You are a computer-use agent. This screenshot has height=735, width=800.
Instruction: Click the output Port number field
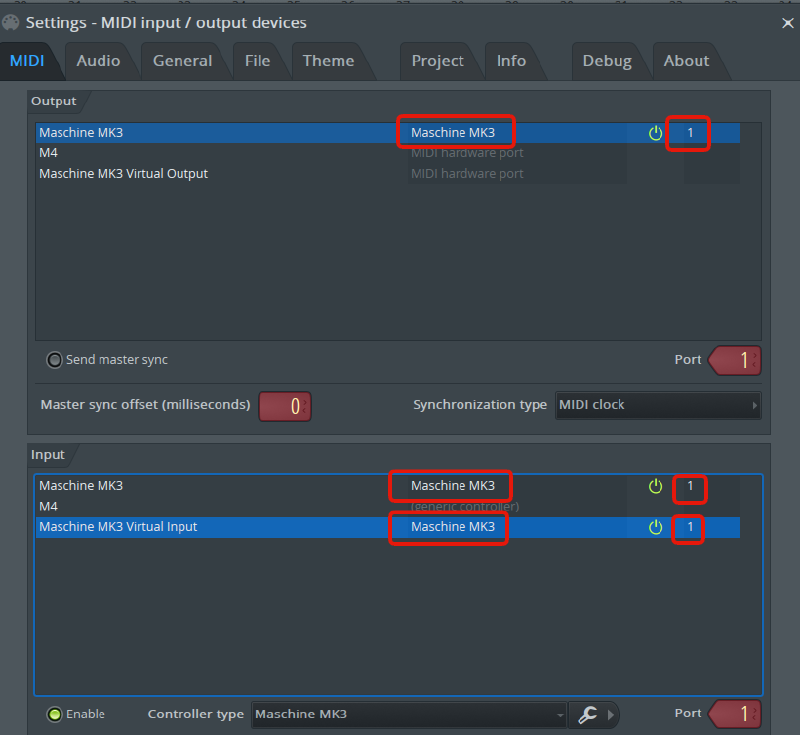coord(736,361)
